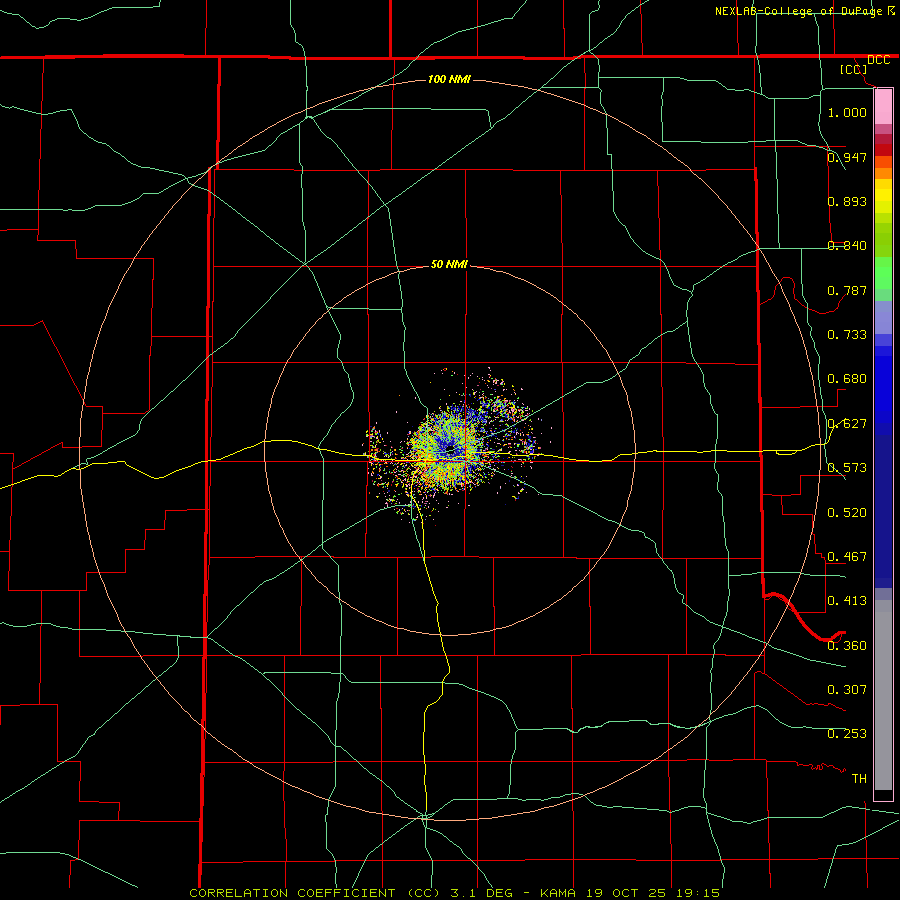The image size is (900, 900).
Task: Click the 0.840 legend value
Action: pyautogui.click(x=847, y=246)
